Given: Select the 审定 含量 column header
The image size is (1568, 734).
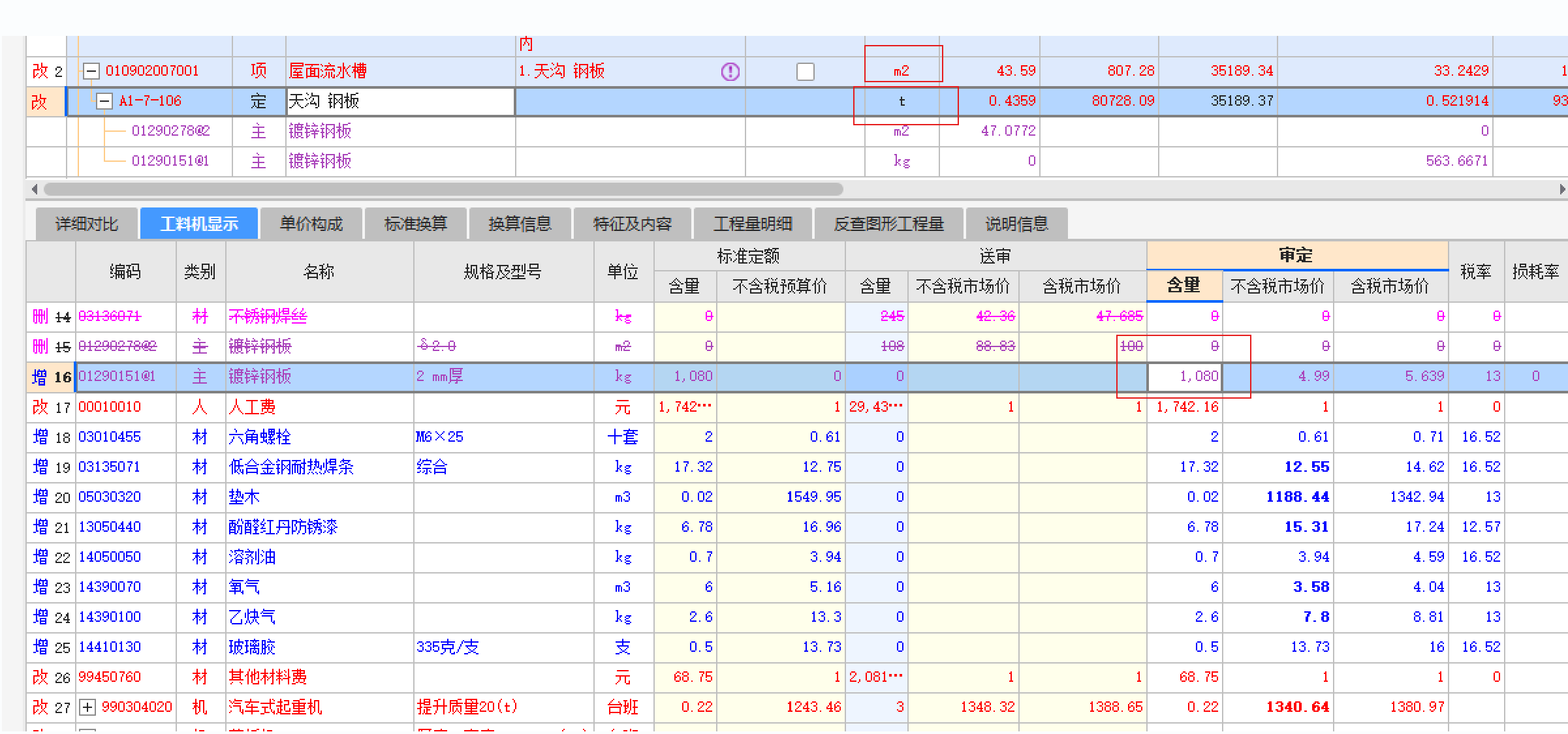Looking at the screenshot, I should click(1184, 286).
